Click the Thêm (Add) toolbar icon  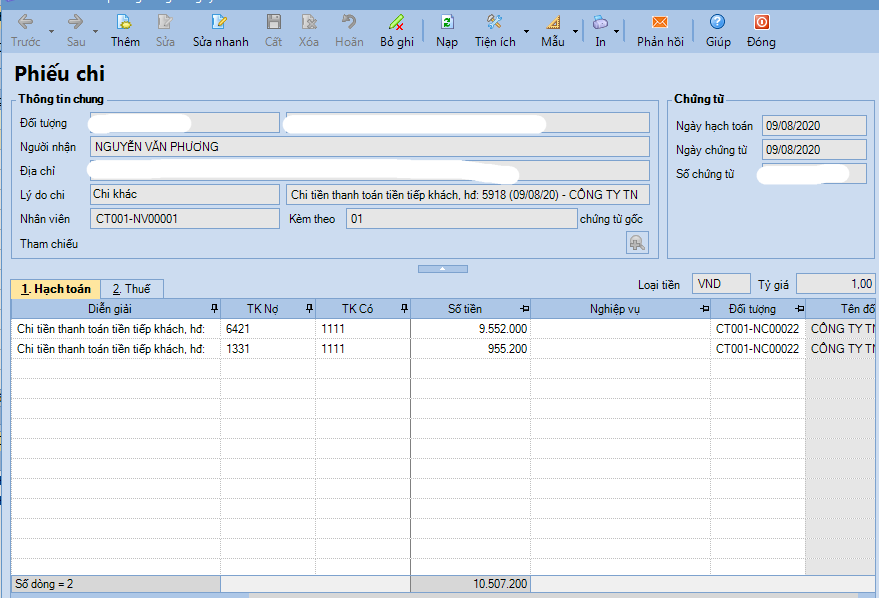coord(125,22)
